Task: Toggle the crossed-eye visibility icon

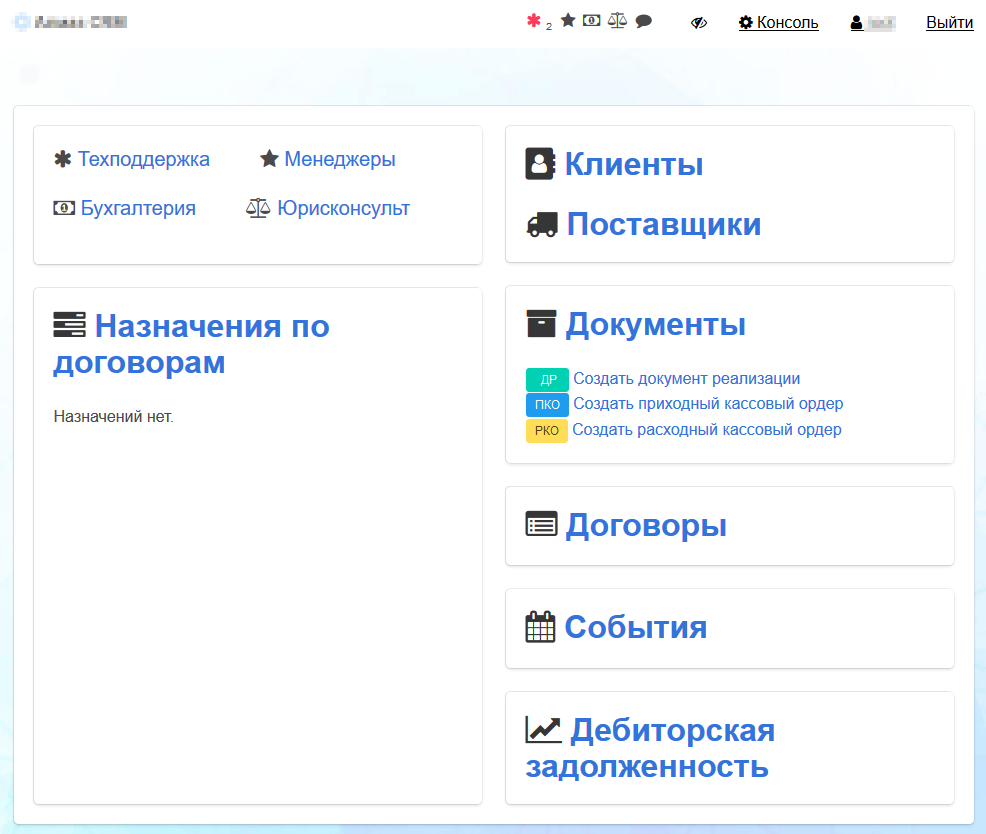Action: click(x=699, y=23)
